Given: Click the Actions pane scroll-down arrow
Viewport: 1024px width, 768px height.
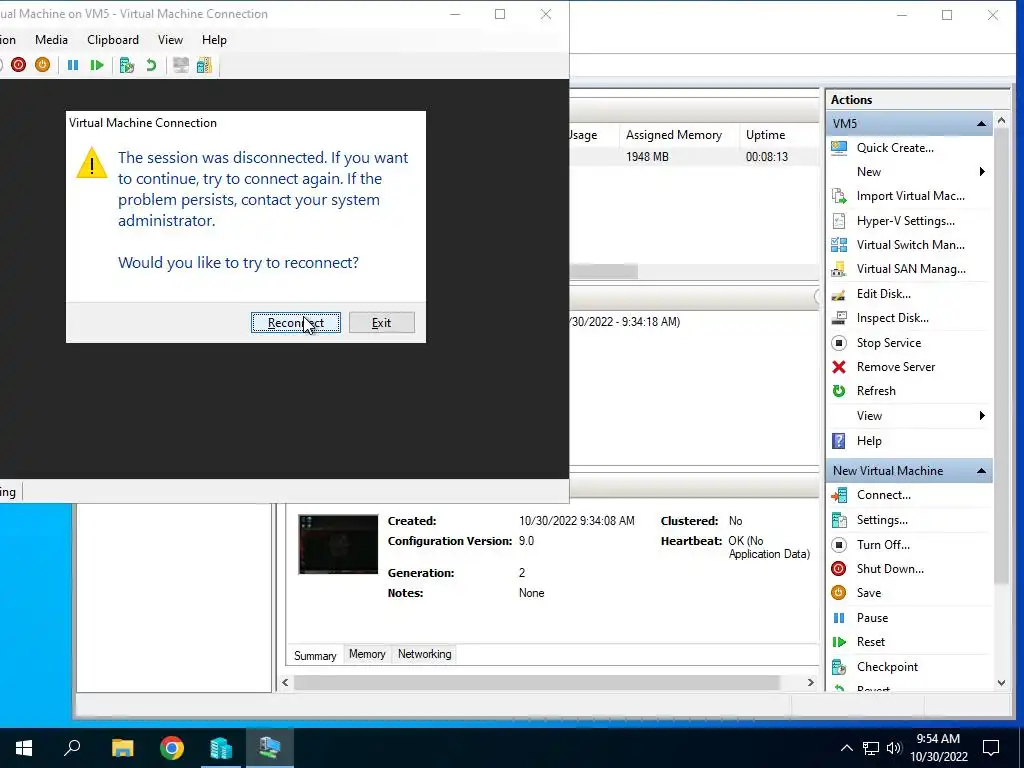Looking at the screenshot, I should pos(1001,683).
